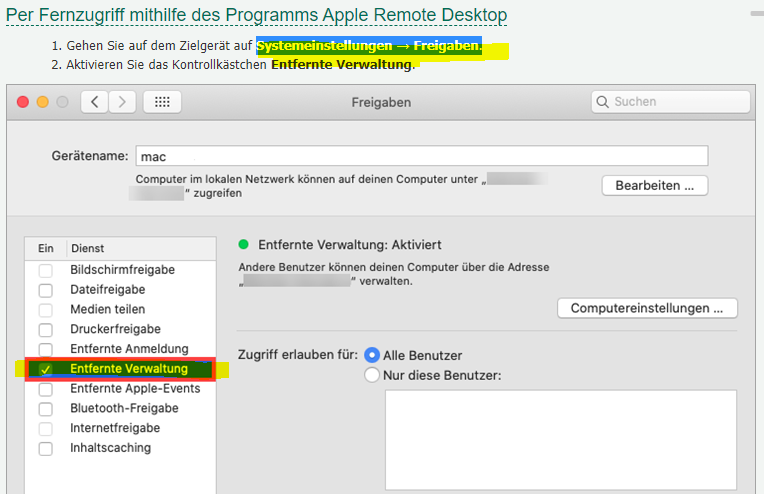Show all preferences grid icon
The width and height of the screenshot is (764, 494).
click(x=162, y=102)
